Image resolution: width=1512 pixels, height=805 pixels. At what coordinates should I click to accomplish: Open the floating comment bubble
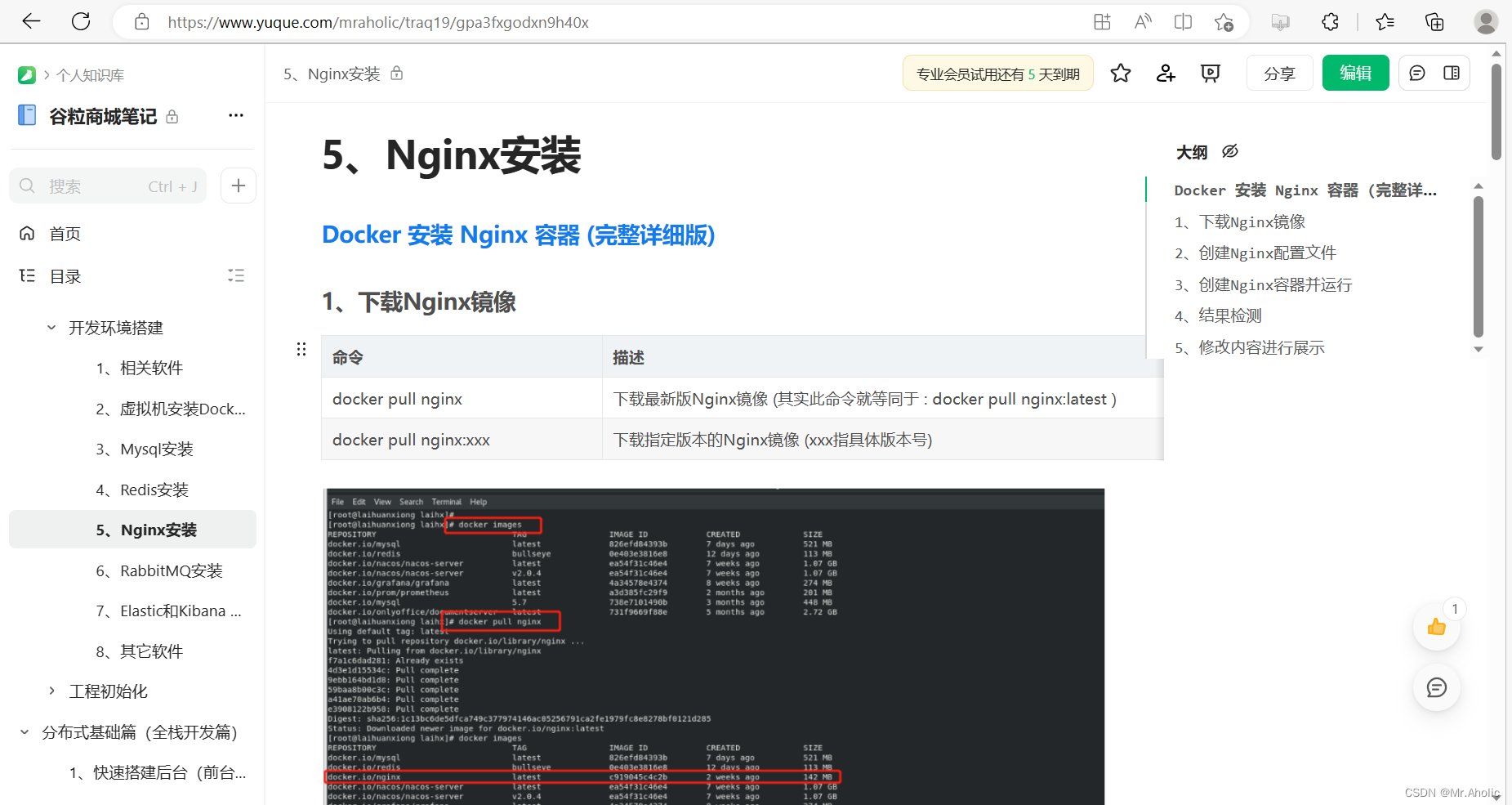pyautogui.click(x=1436, y=687)
